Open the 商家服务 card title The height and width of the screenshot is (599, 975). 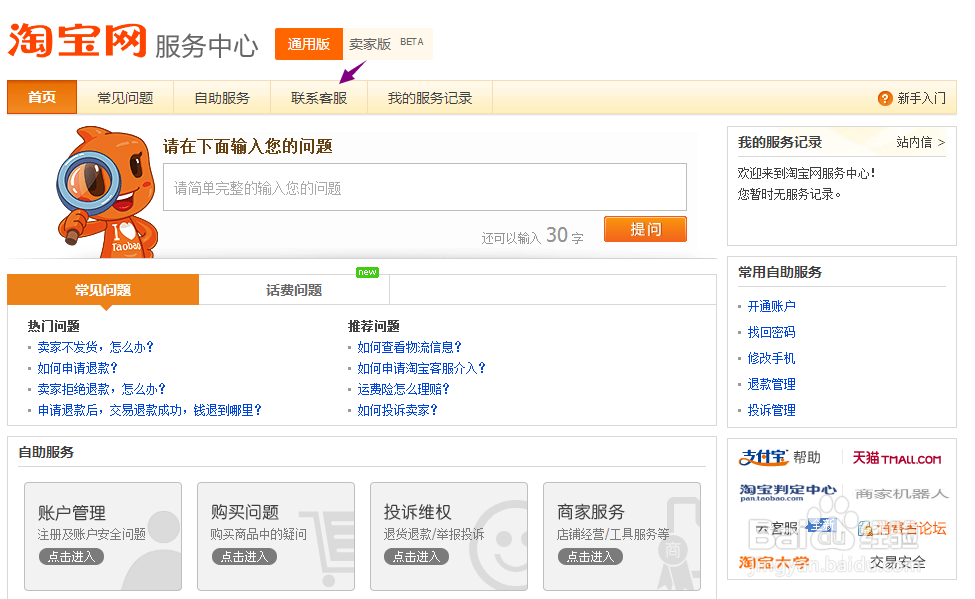[x=591, y=513]
